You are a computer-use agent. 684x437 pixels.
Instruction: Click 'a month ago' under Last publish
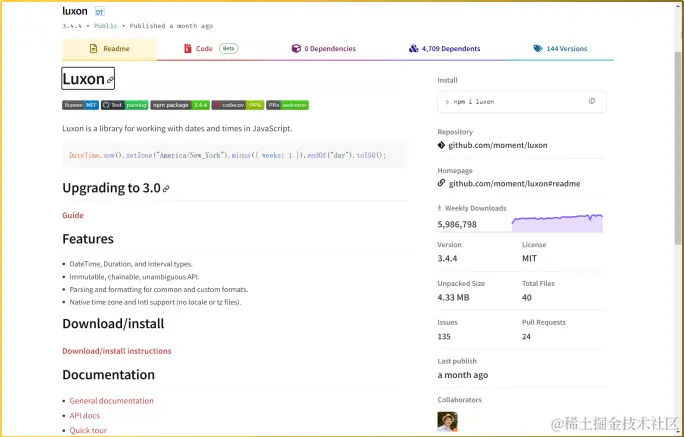point(463,375)
